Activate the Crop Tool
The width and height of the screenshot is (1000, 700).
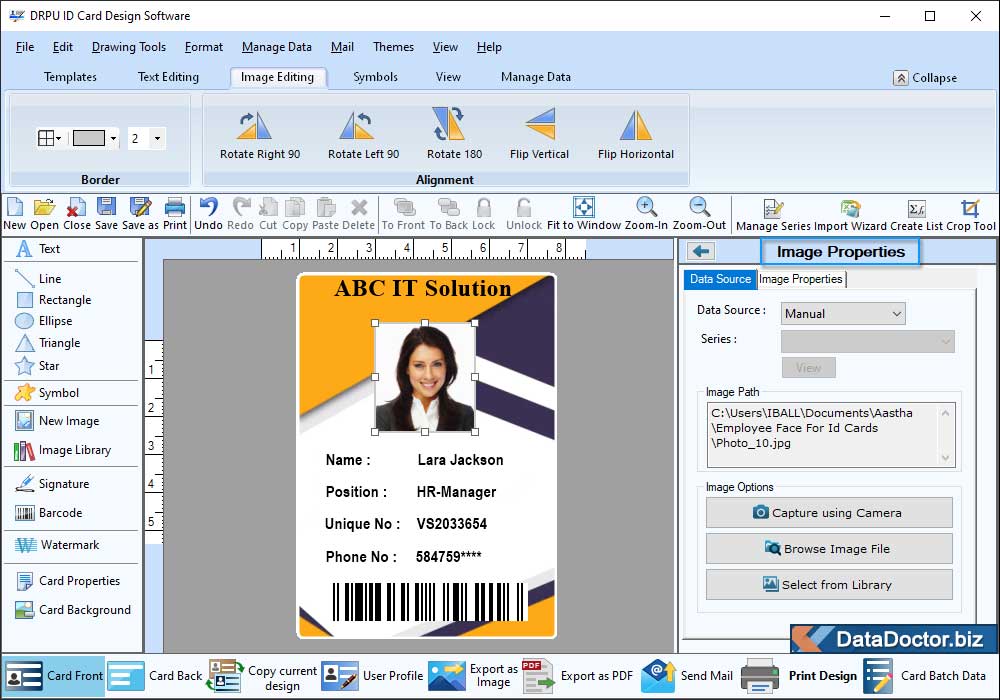coord(971,215)
